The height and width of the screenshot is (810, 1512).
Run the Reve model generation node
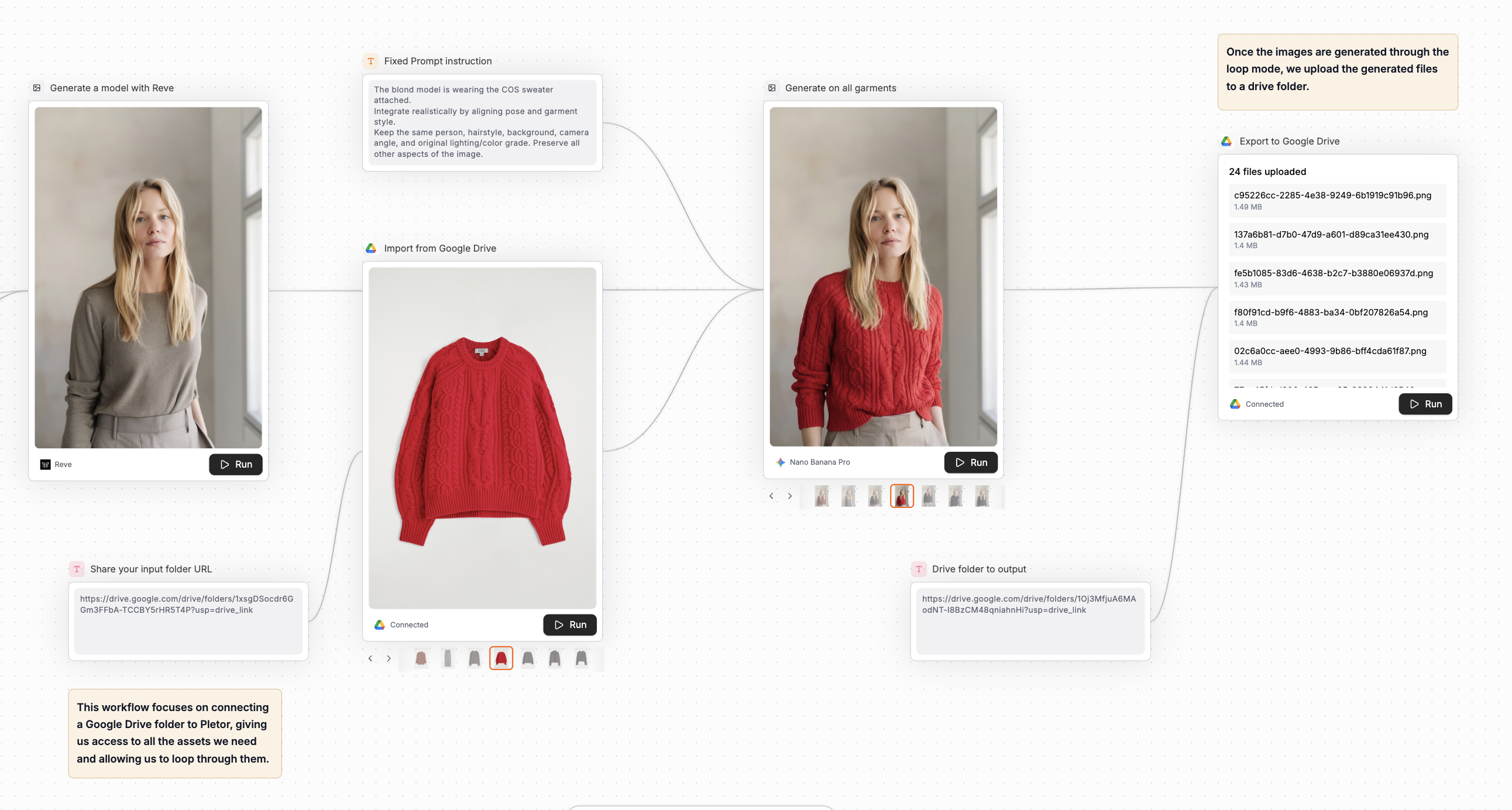(236, 464)
